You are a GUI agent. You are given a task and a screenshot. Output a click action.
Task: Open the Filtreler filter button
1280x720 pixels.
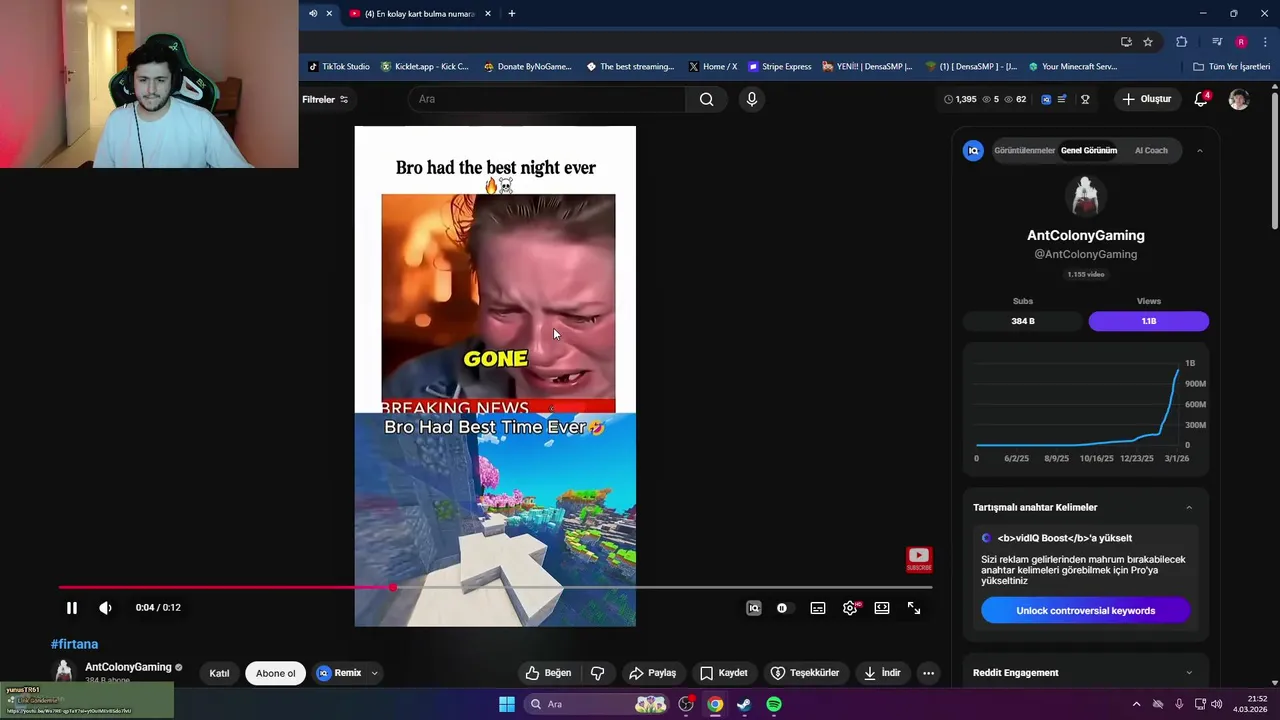325,99
